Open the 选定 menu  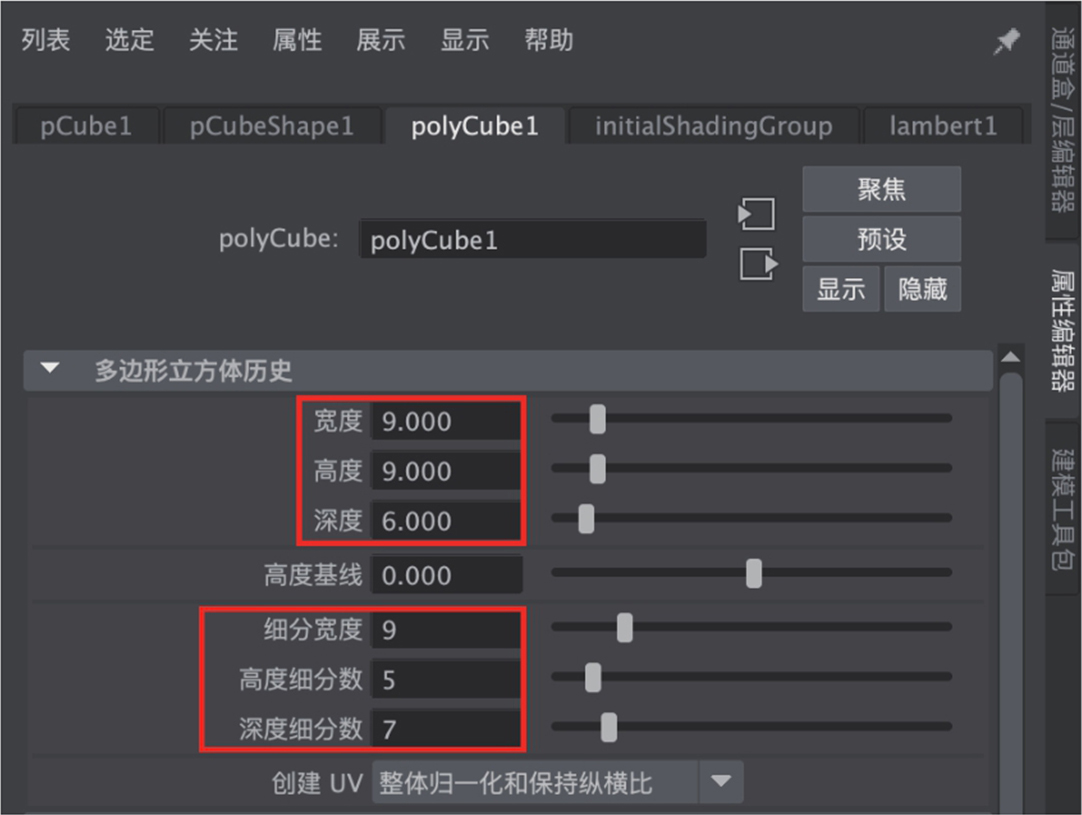click(130, 40)
